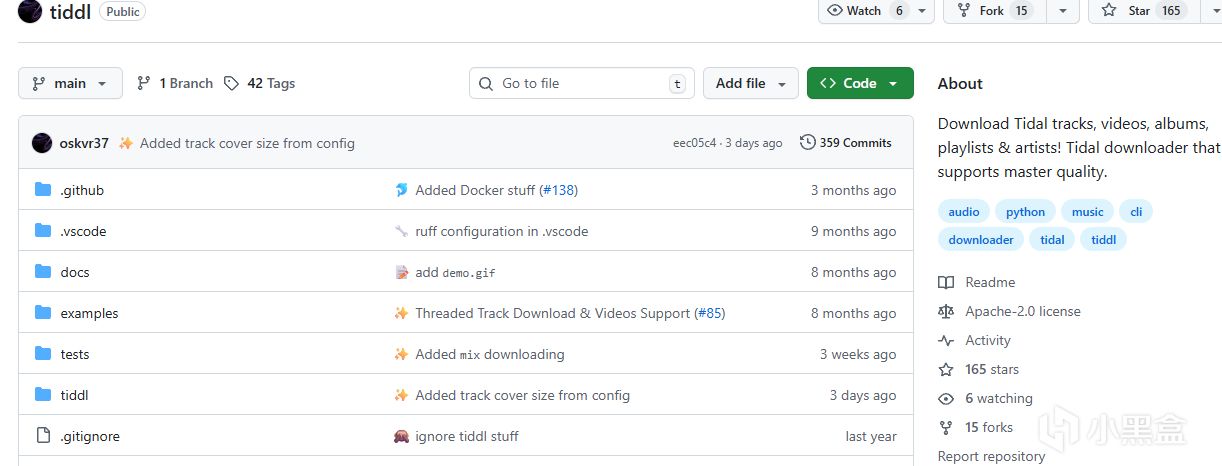Expand the Add file menu
Image resolution: width=1222 pixels, height=466 pixels.
coord(751,83)
